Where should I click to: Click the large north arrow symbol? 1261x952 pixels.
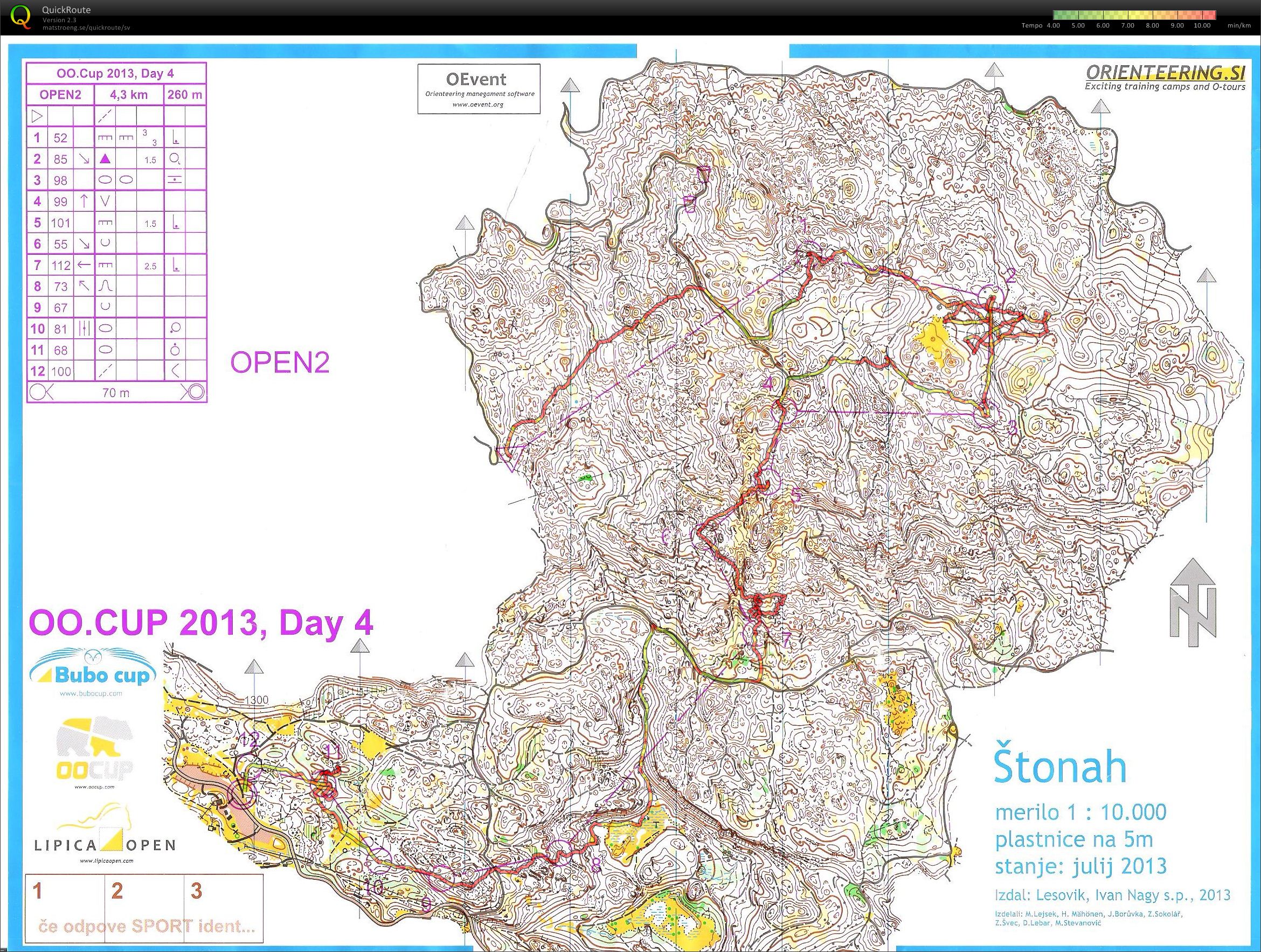1192,602
